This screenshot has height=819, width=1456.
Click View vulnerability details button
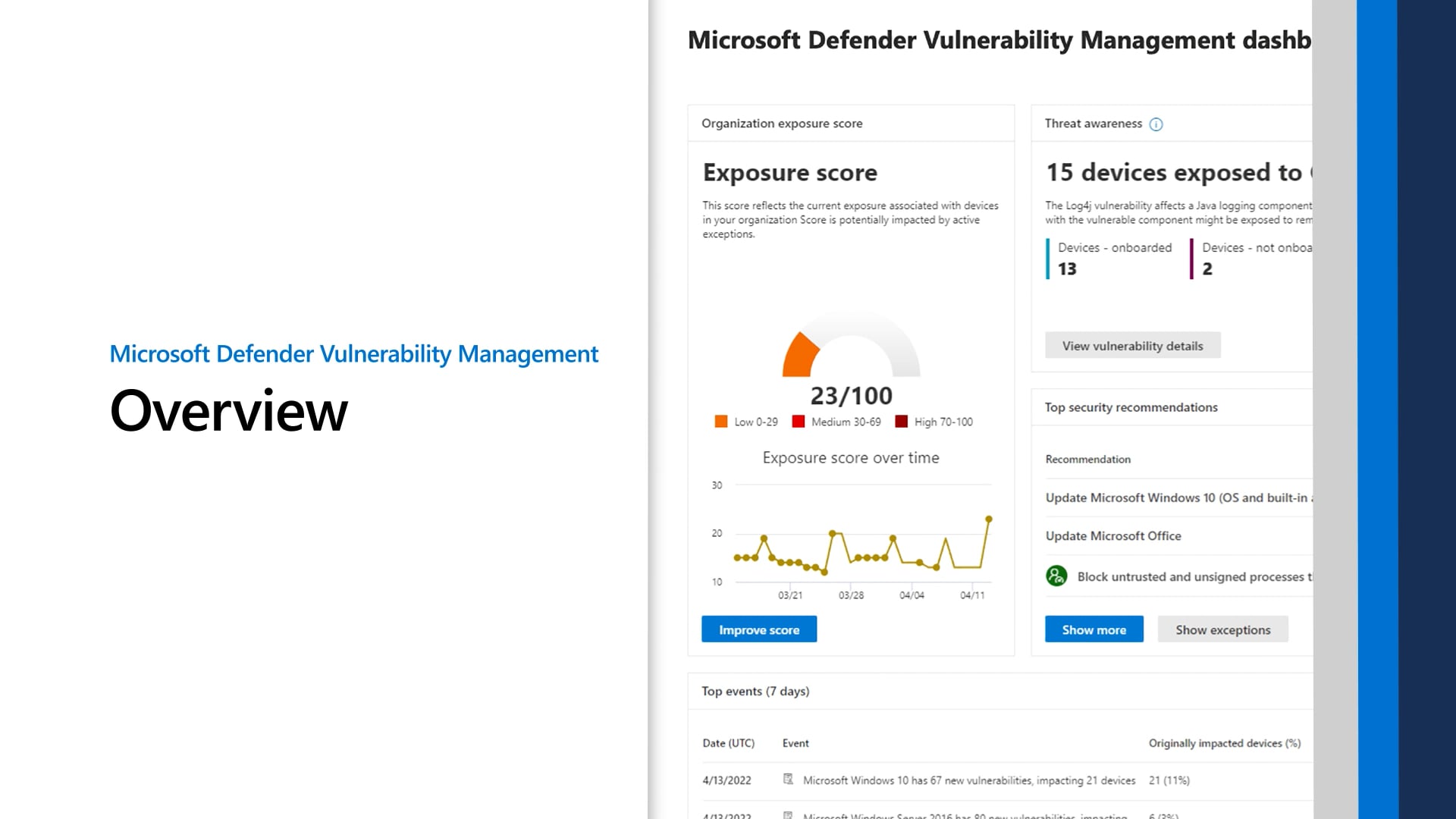[x=1132, y=346]
